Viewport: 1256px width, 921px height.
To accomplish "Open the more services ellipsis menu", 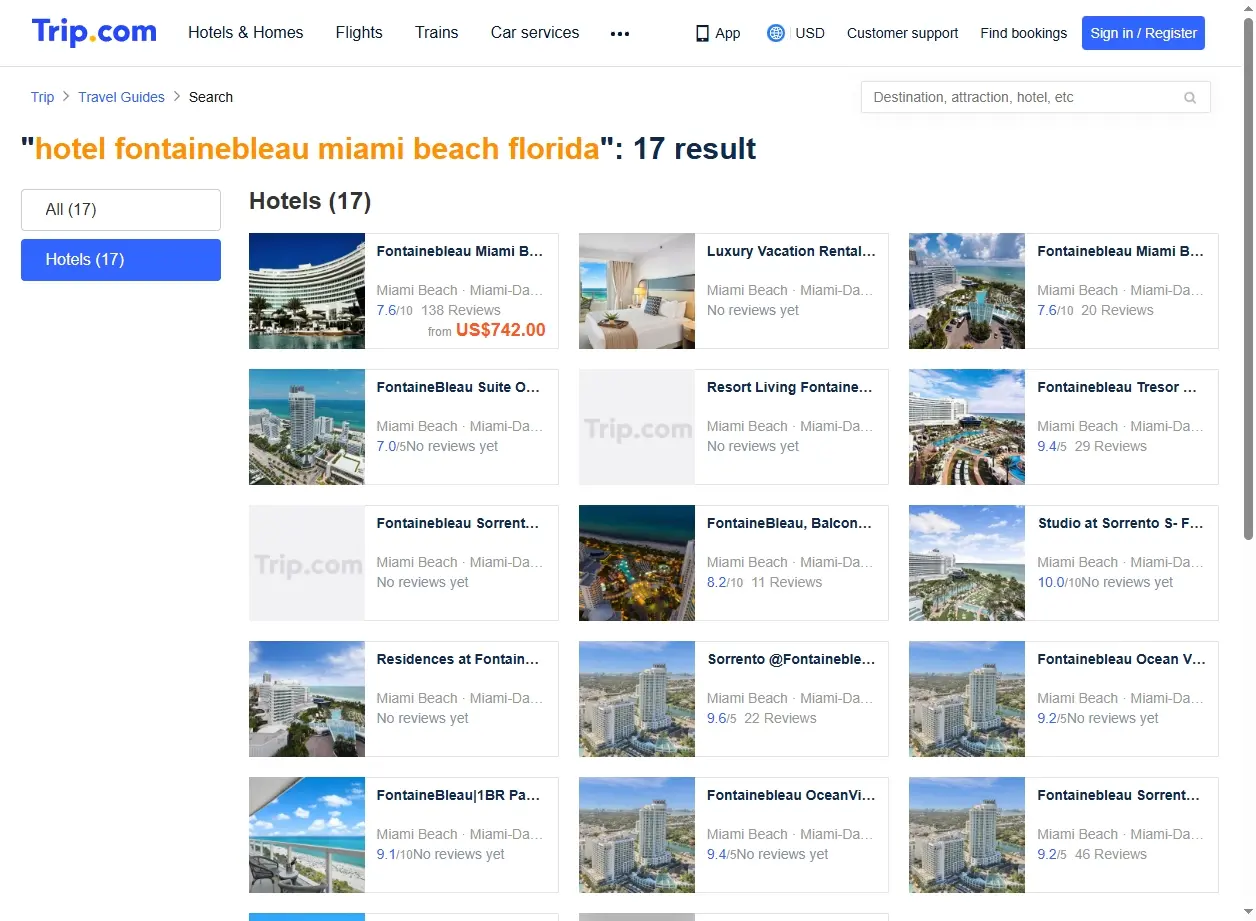I will point(620,34).
